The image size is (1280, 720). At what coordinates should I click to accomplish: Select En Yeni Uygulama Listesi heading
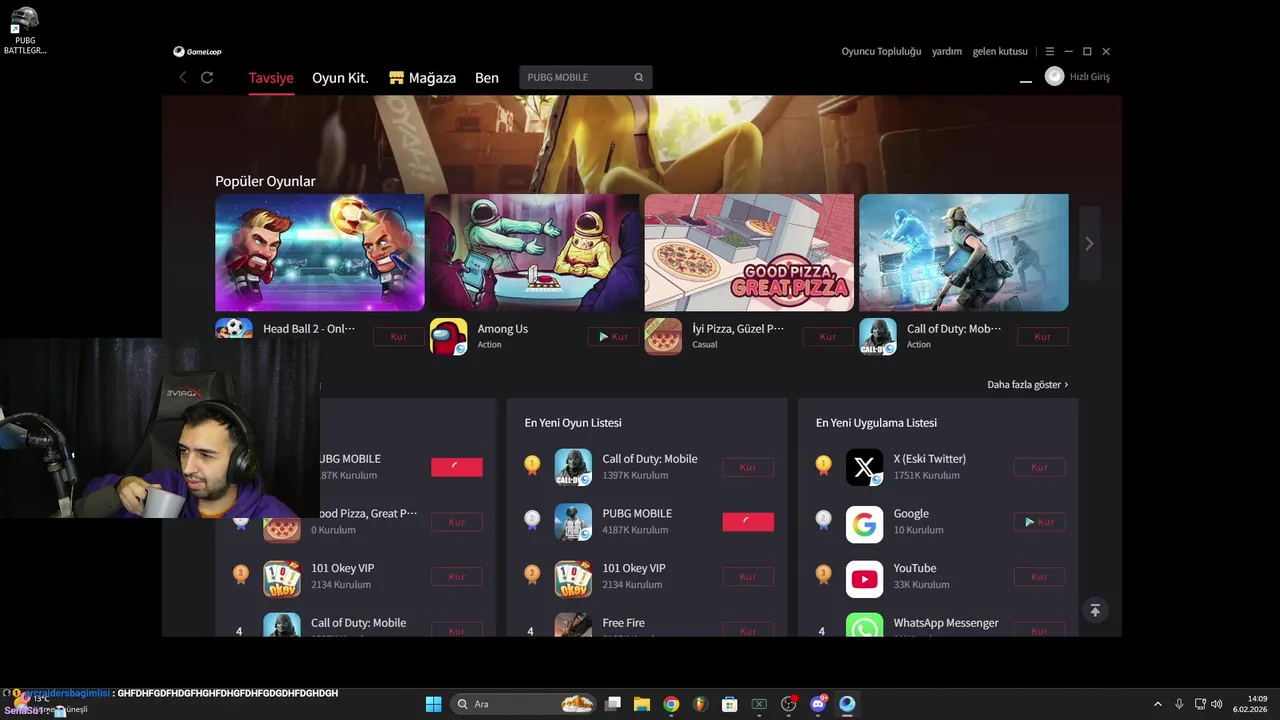[x=876, y=423]
